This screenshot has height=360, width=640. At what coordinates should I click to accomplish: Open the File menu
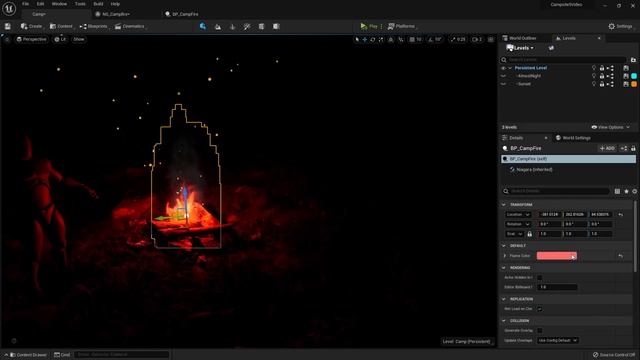[x=25, y=4]
